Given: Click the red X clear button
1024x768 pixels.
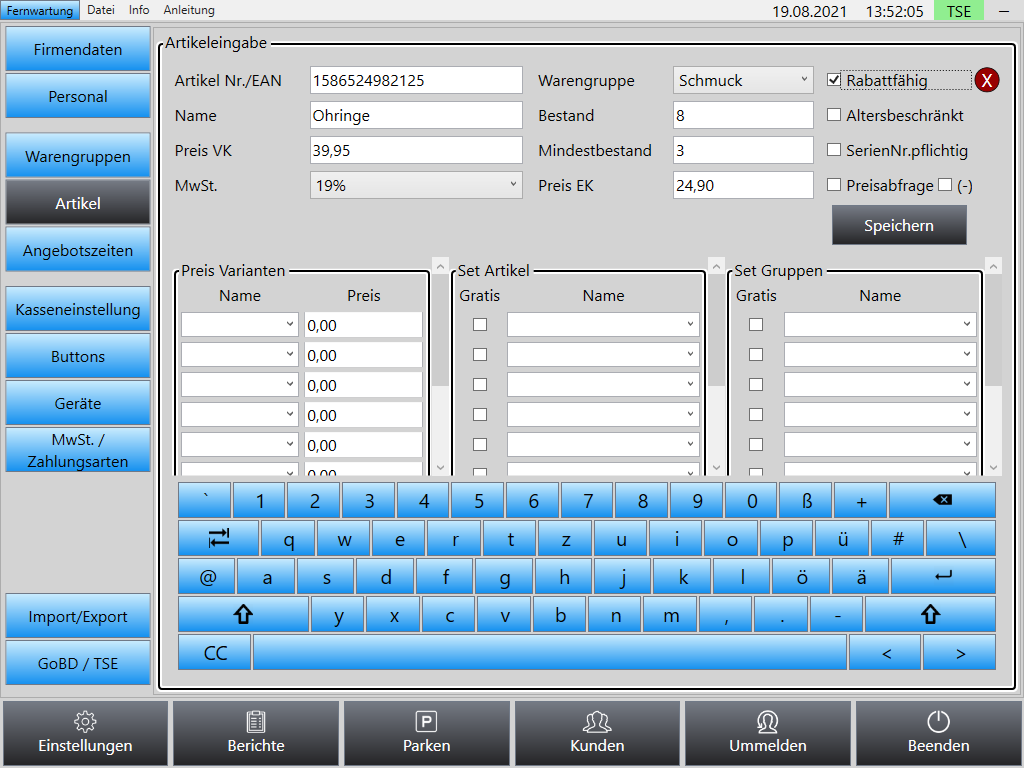Looking at the screenshot, I should (x=987, y=80).
